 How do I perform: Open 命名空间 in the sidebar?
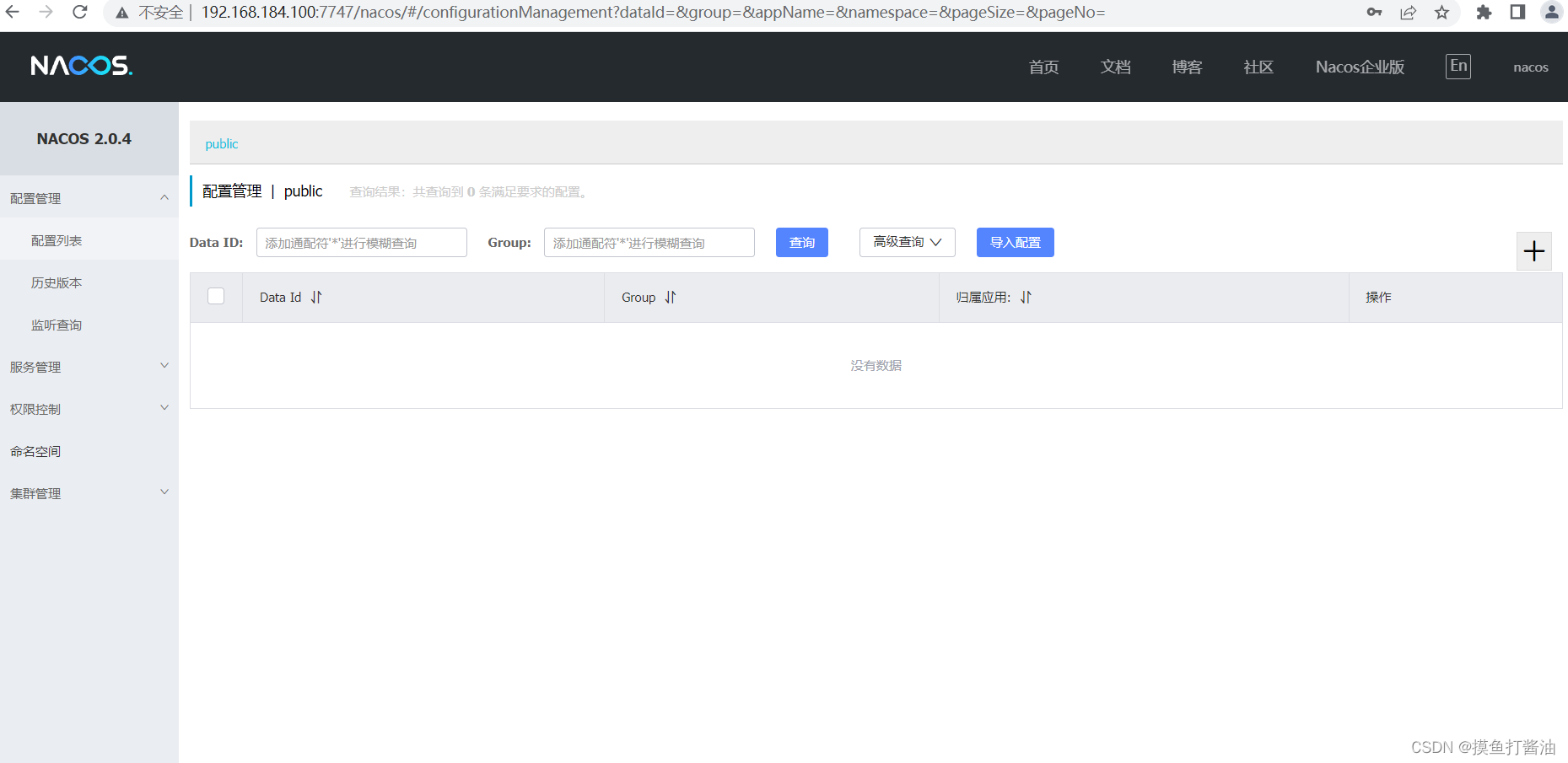[x=35, y=451]
